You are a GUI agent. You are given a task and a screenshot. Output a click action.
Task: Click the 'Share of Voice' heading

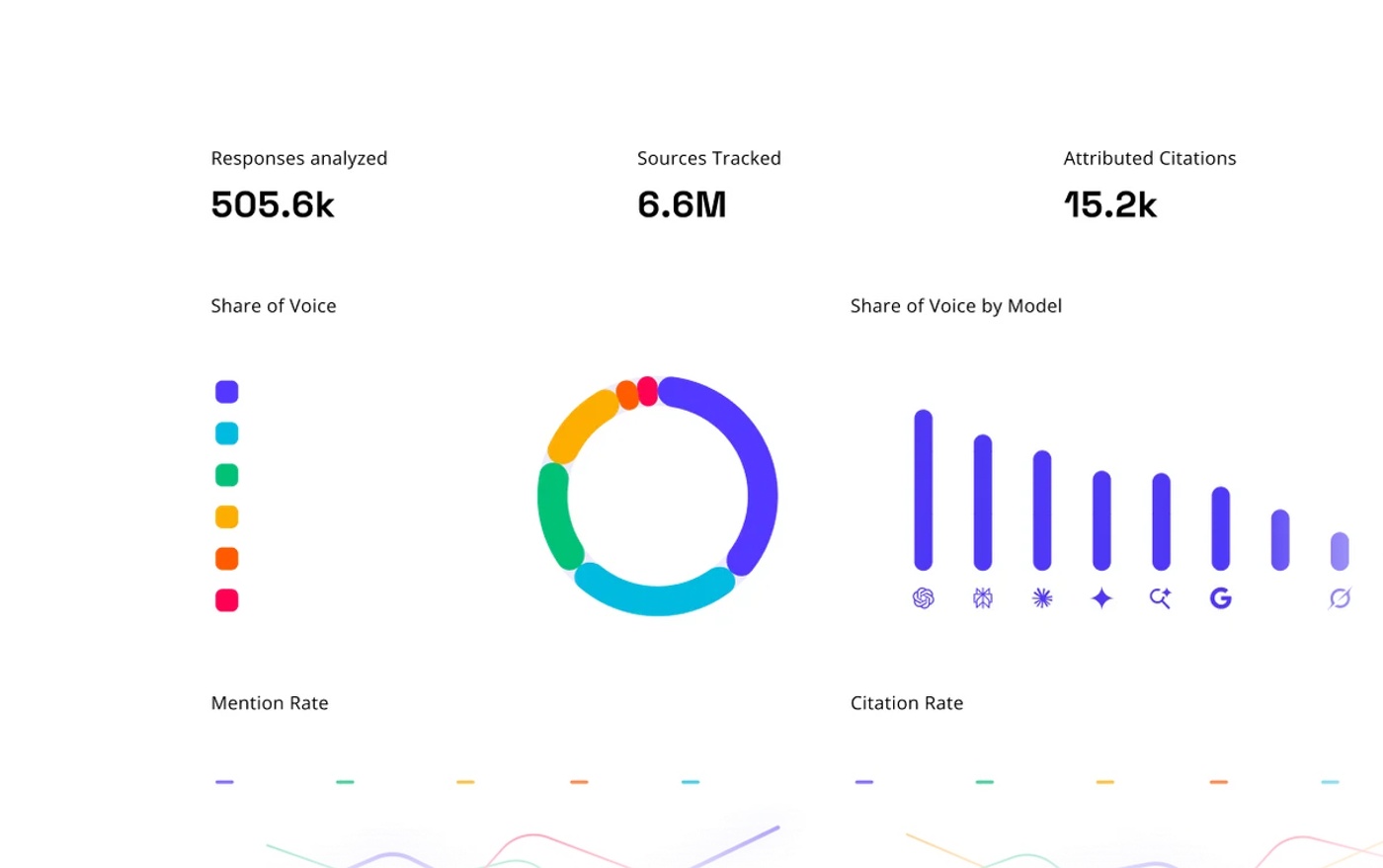coord(274,306)
